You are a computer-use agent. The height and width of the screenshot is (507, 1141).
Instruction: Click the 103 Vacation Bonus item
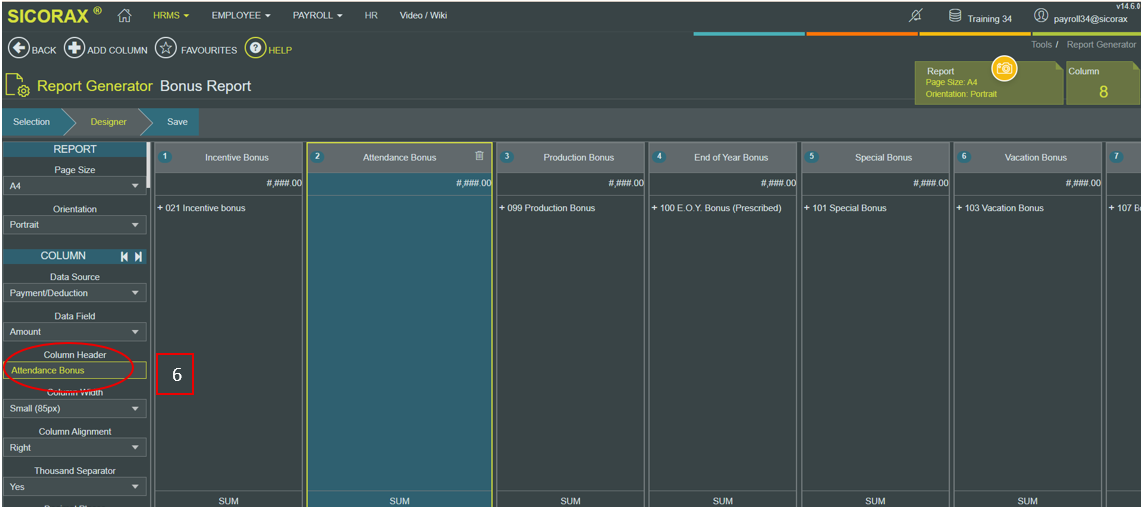click(1000, 208)
